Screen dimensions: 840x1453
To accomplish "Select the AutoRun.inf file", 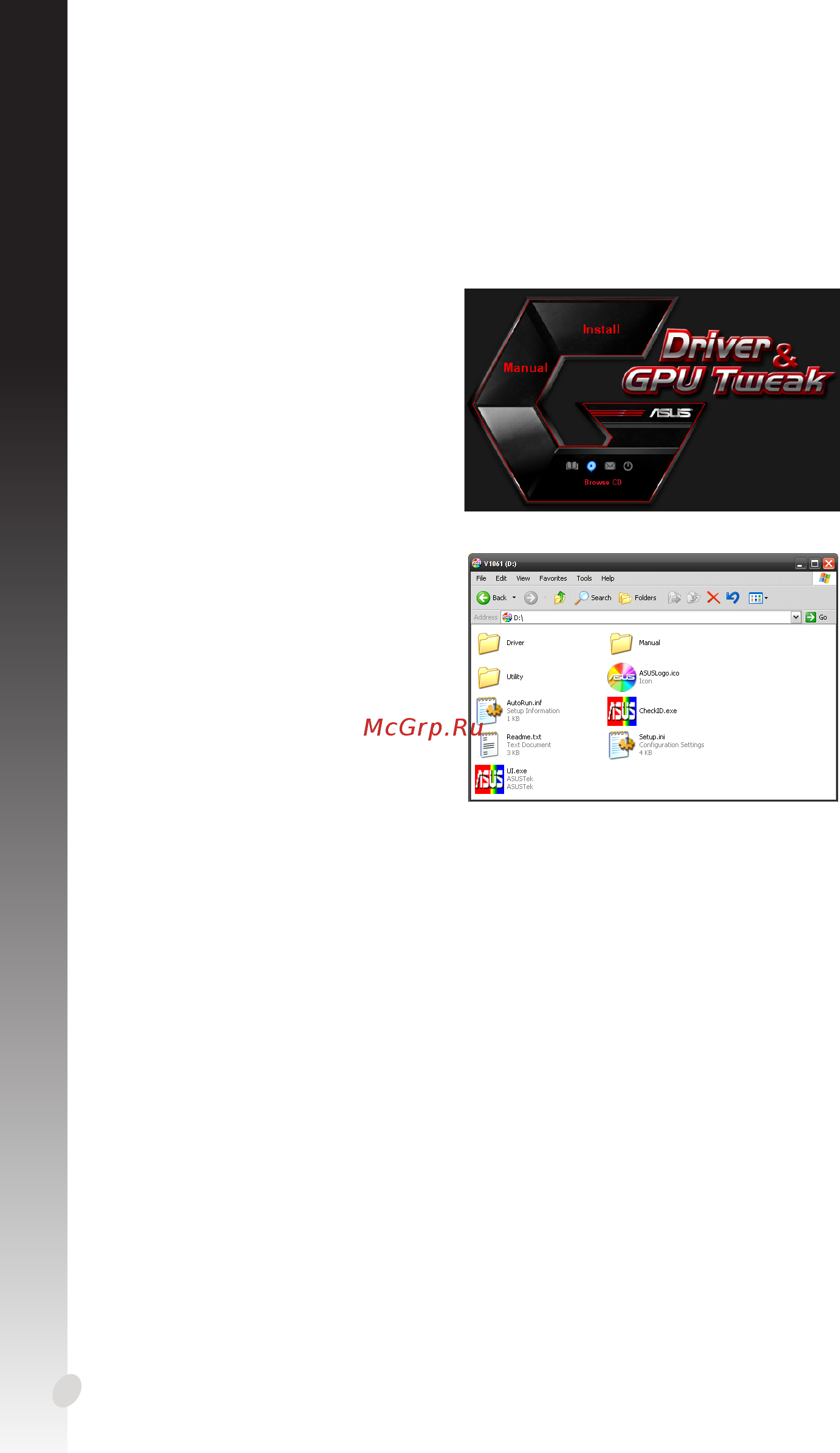I will pyautogui.click(x=518, y=711).
